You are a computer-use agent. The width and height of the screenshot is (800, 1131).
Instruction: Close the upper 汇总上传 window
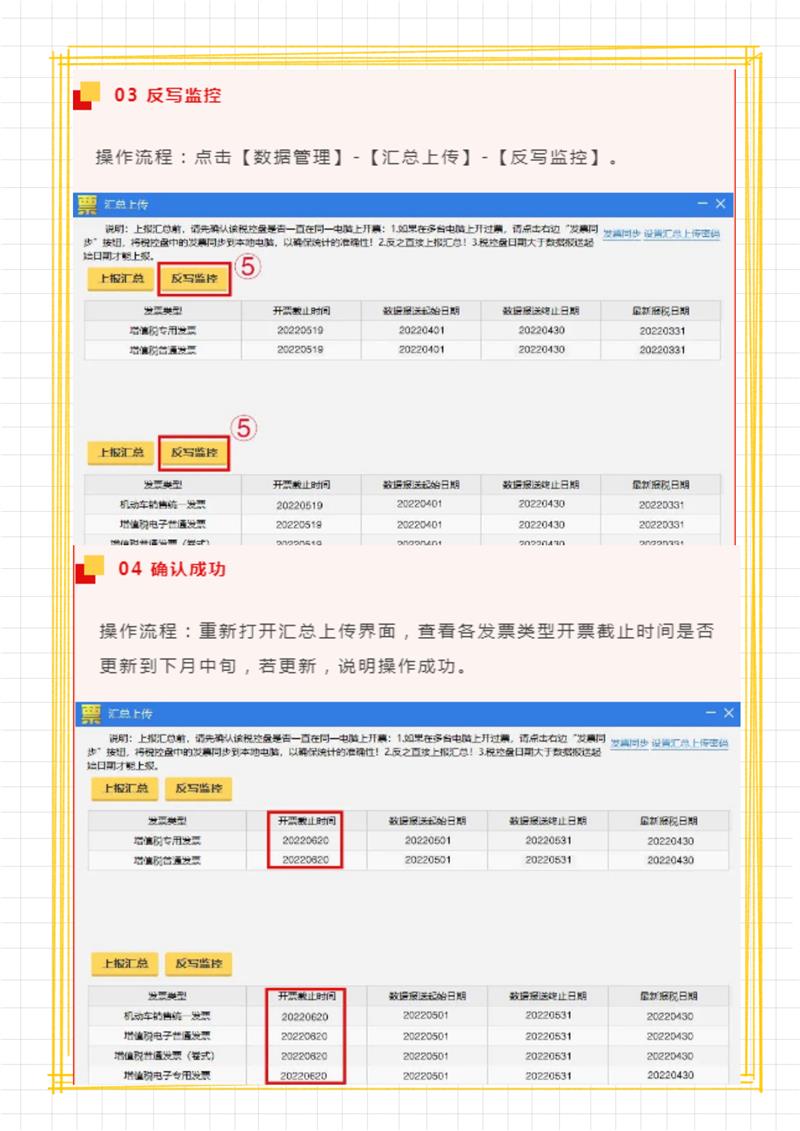[720, 204]
